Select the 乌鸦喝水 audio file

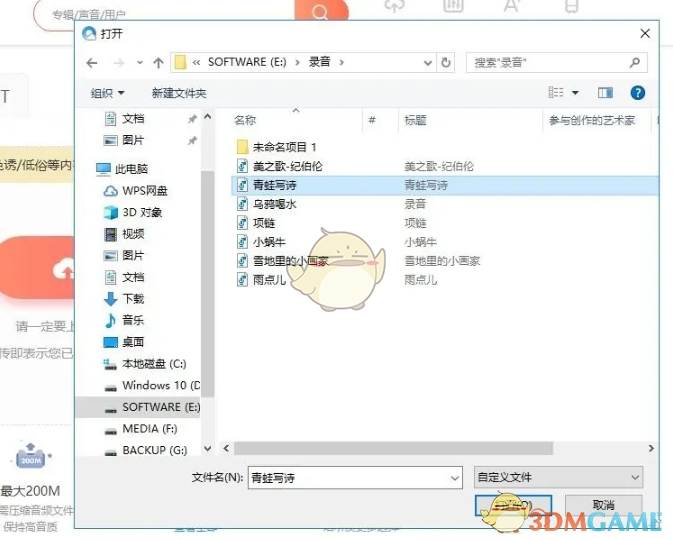274,204
